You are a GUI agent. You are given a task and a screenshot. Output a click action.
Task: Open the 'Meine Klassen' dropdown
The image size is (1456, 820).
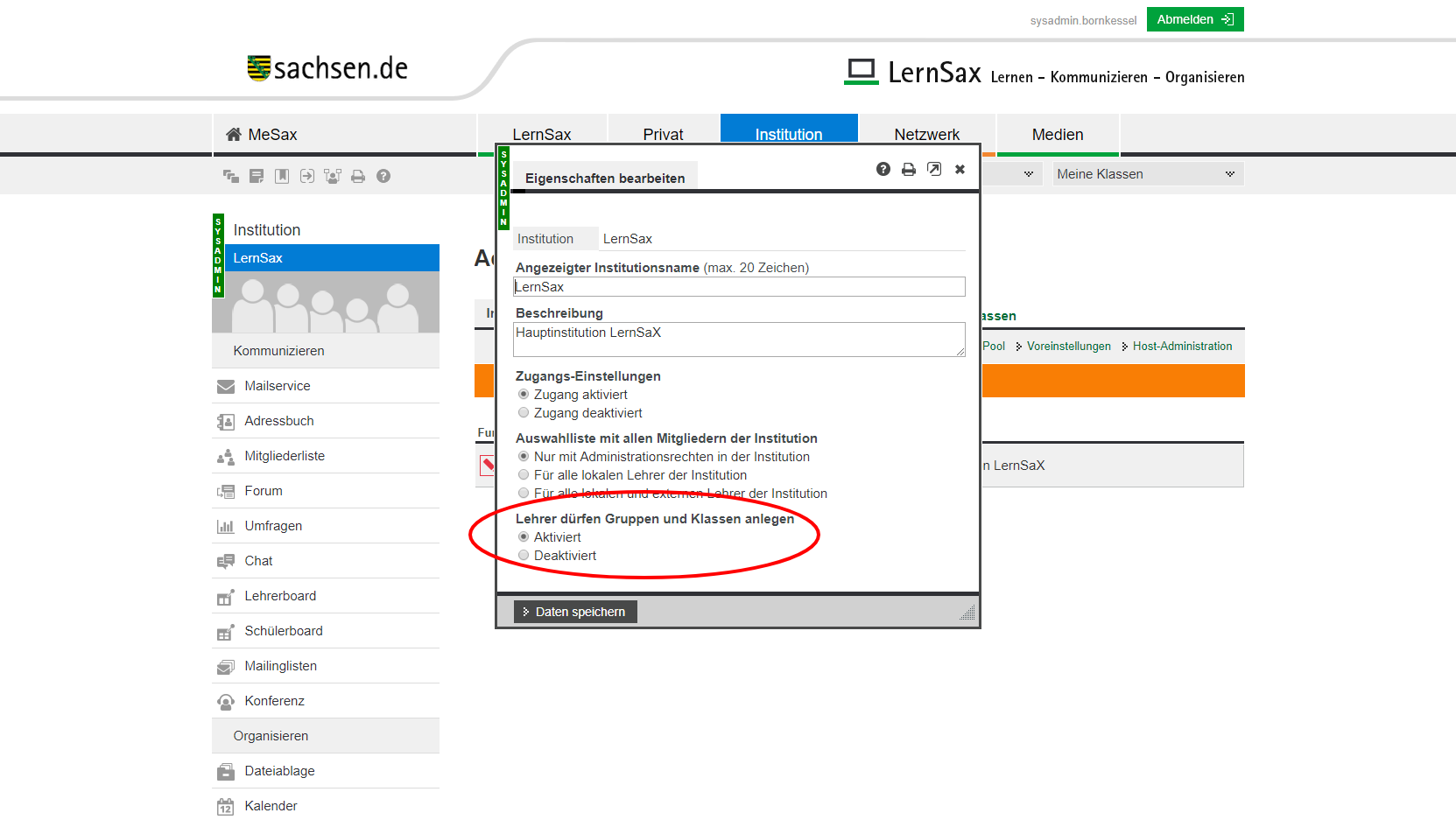point(1148,174)
